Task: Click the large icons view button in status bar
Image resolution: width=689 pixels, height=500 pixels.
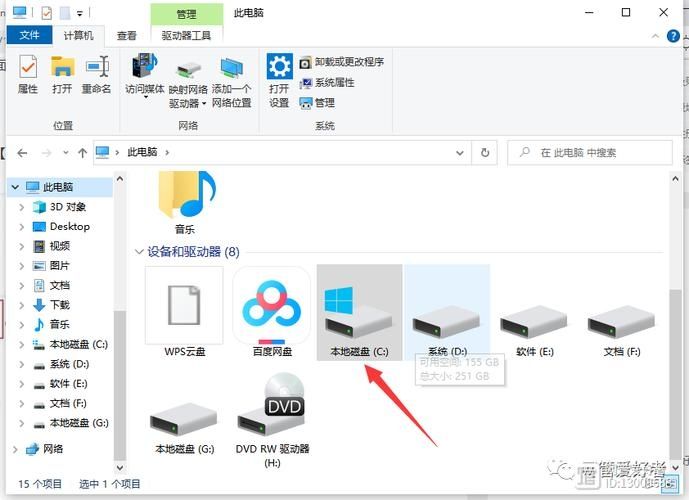Action: (x=672, y=482)
